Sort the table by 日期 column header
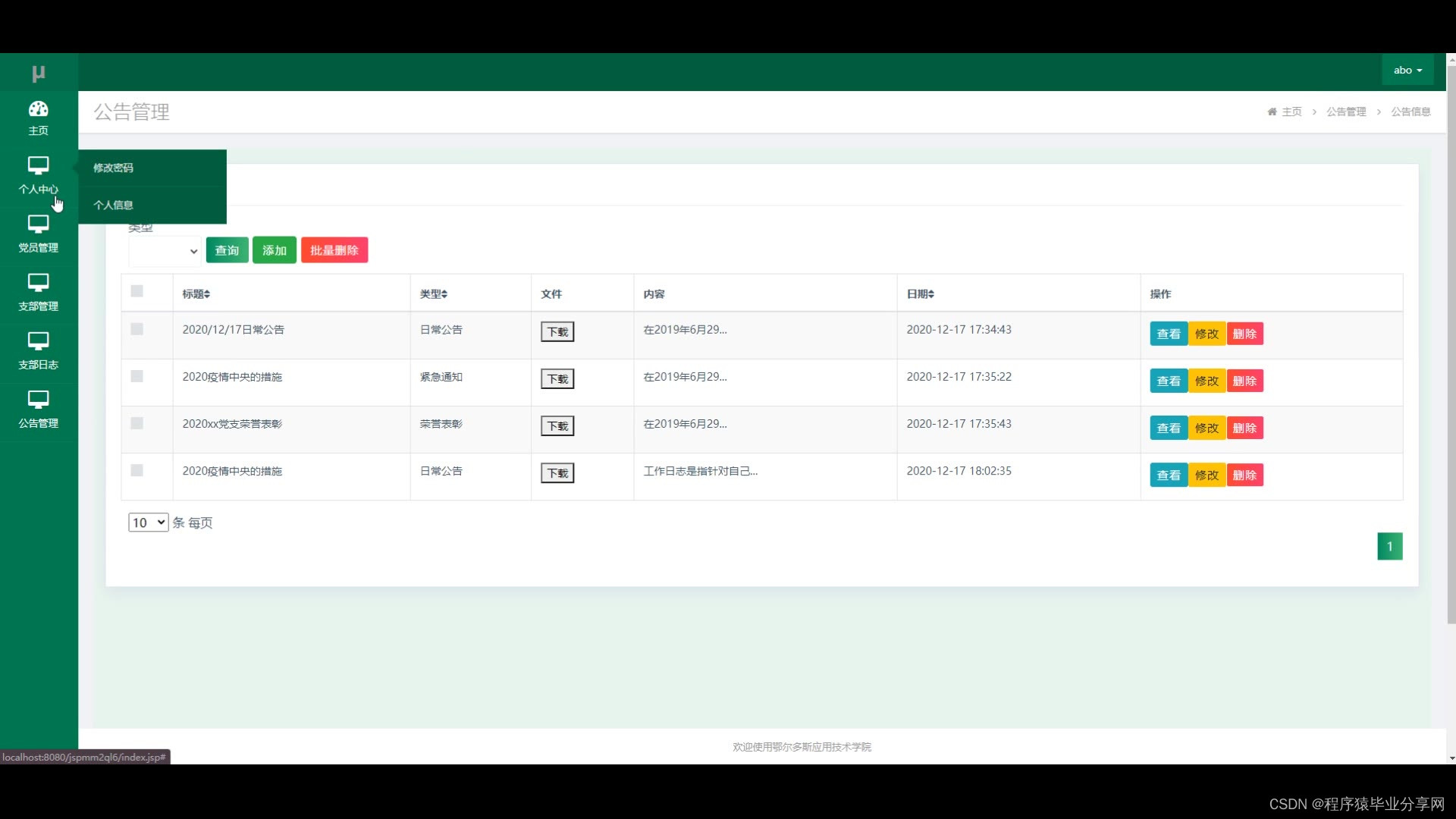This screenshot has height=819, width=1456. click(x=921, y=294)
